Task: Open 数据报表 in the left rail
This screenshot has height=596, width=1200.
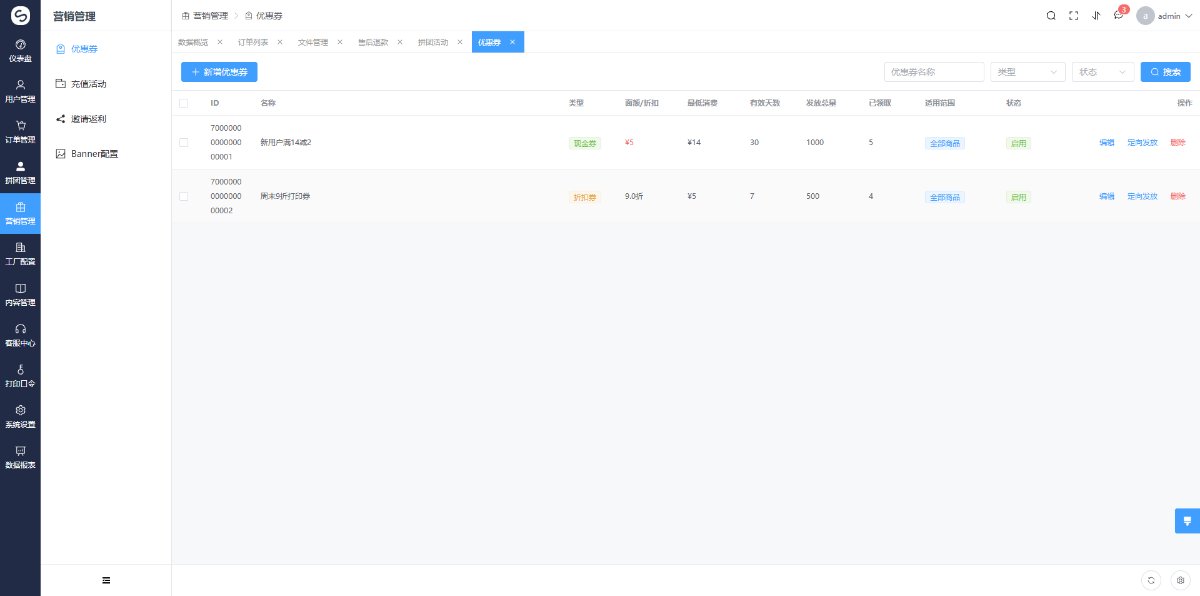Action: pos(20,457)
